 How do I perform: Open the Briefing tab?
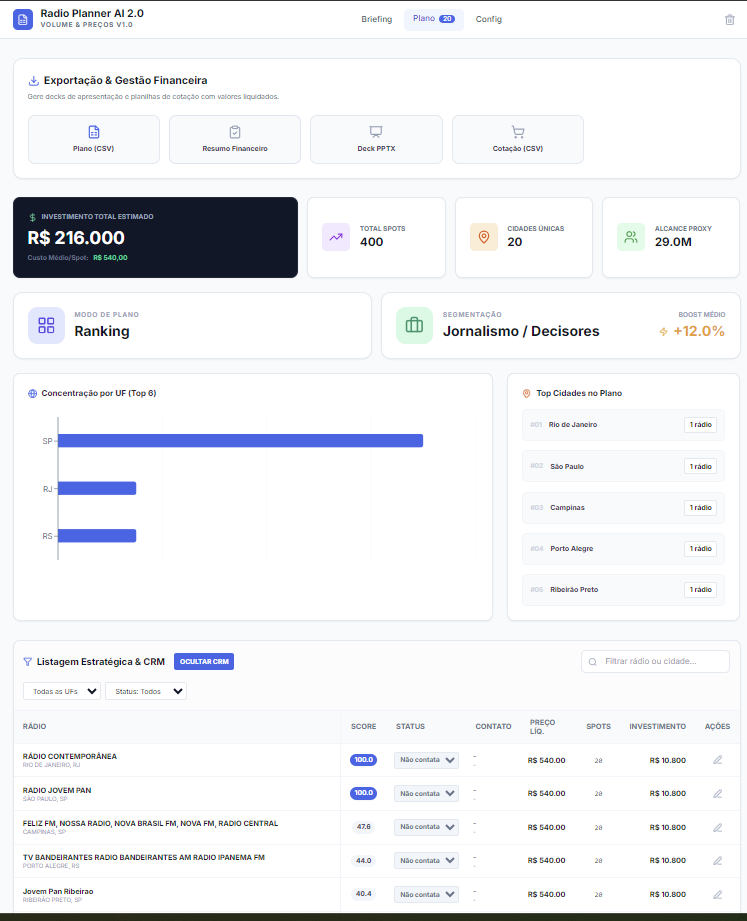(x=376, y=19)
